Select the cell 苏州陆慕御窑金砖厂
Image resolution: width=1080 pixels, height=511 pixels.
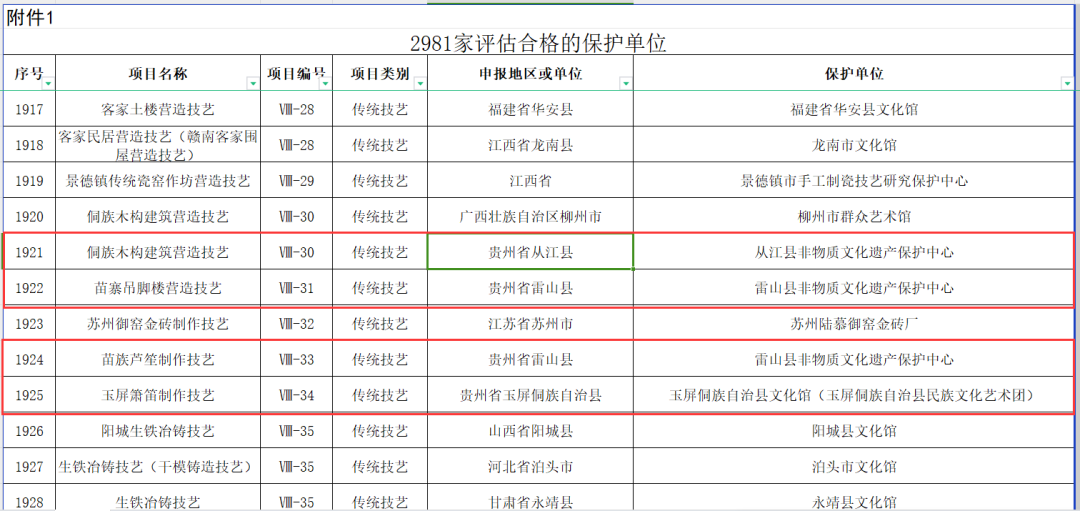pos(853,324)
